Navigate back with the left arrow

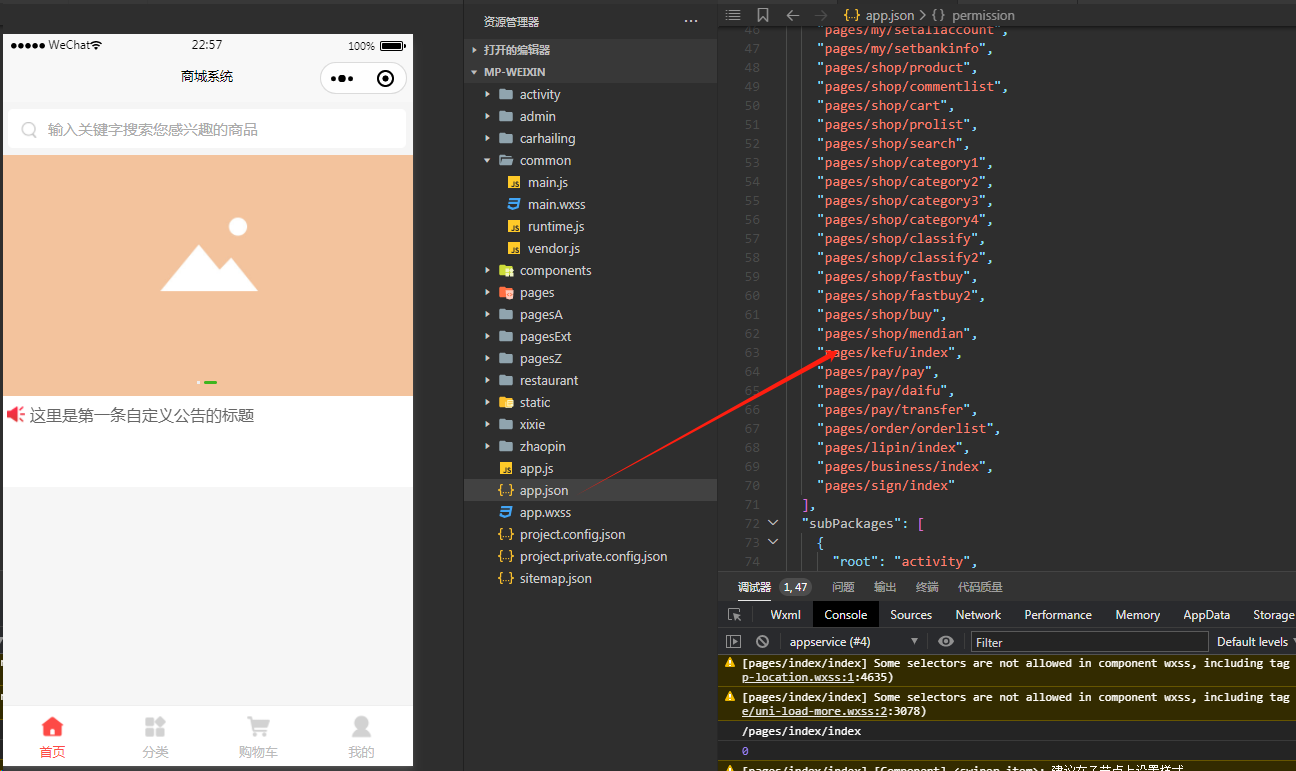pos(792,15)
